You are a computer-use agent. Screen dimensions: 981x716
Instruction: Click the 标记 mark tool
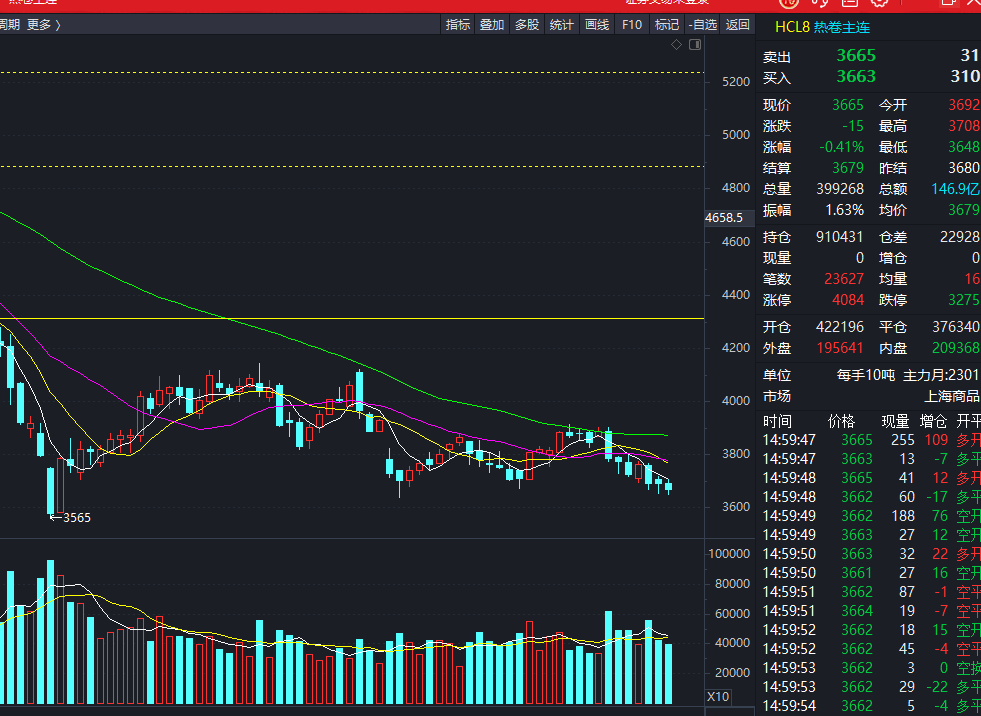(x=666, y=25)
